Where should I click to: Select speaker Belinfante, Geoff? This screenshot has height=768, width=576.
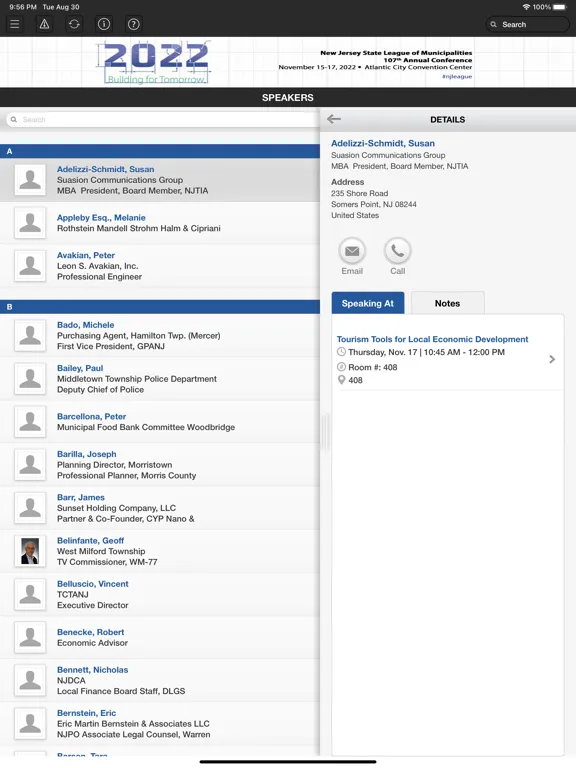click(x=160, y=551)
